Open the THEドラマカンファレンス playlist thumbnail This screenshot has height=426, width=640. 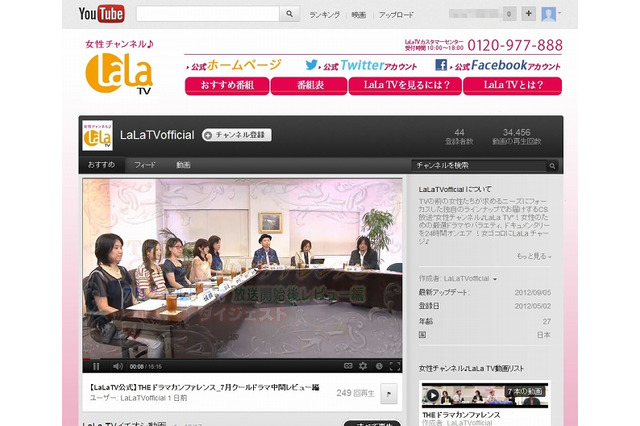tap(484, 395)
